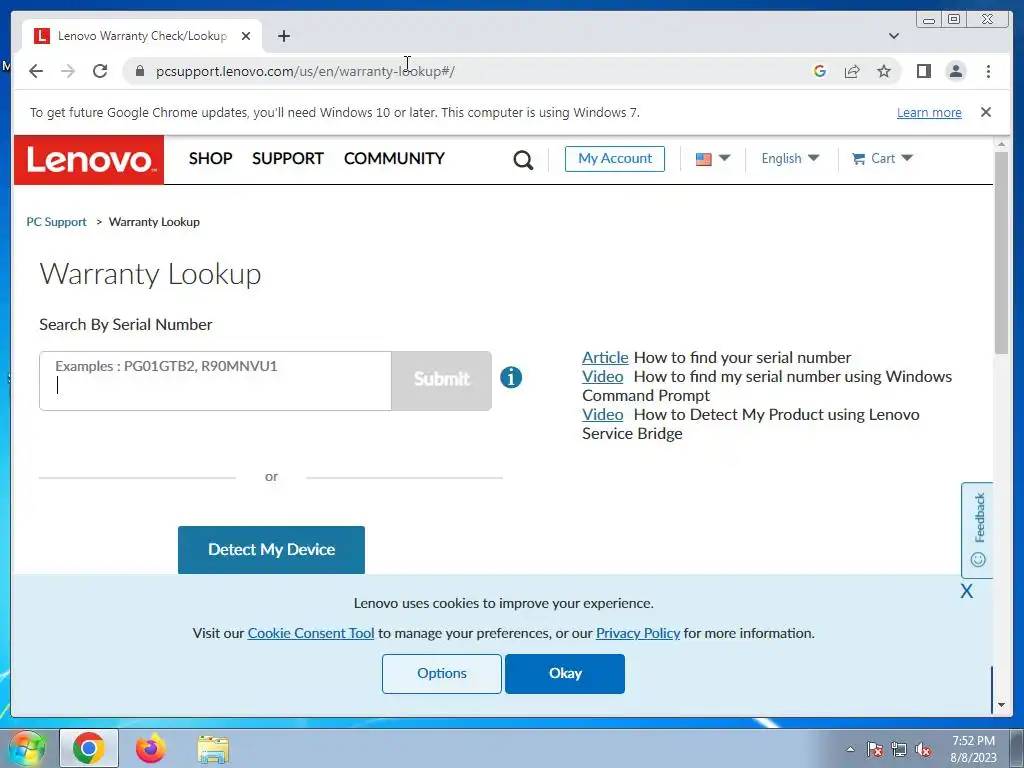Click the padlock site info icon
Image resolution: width=1024 pixels, height=768 pixels.
pyautogui.click(x=139, y=71)
